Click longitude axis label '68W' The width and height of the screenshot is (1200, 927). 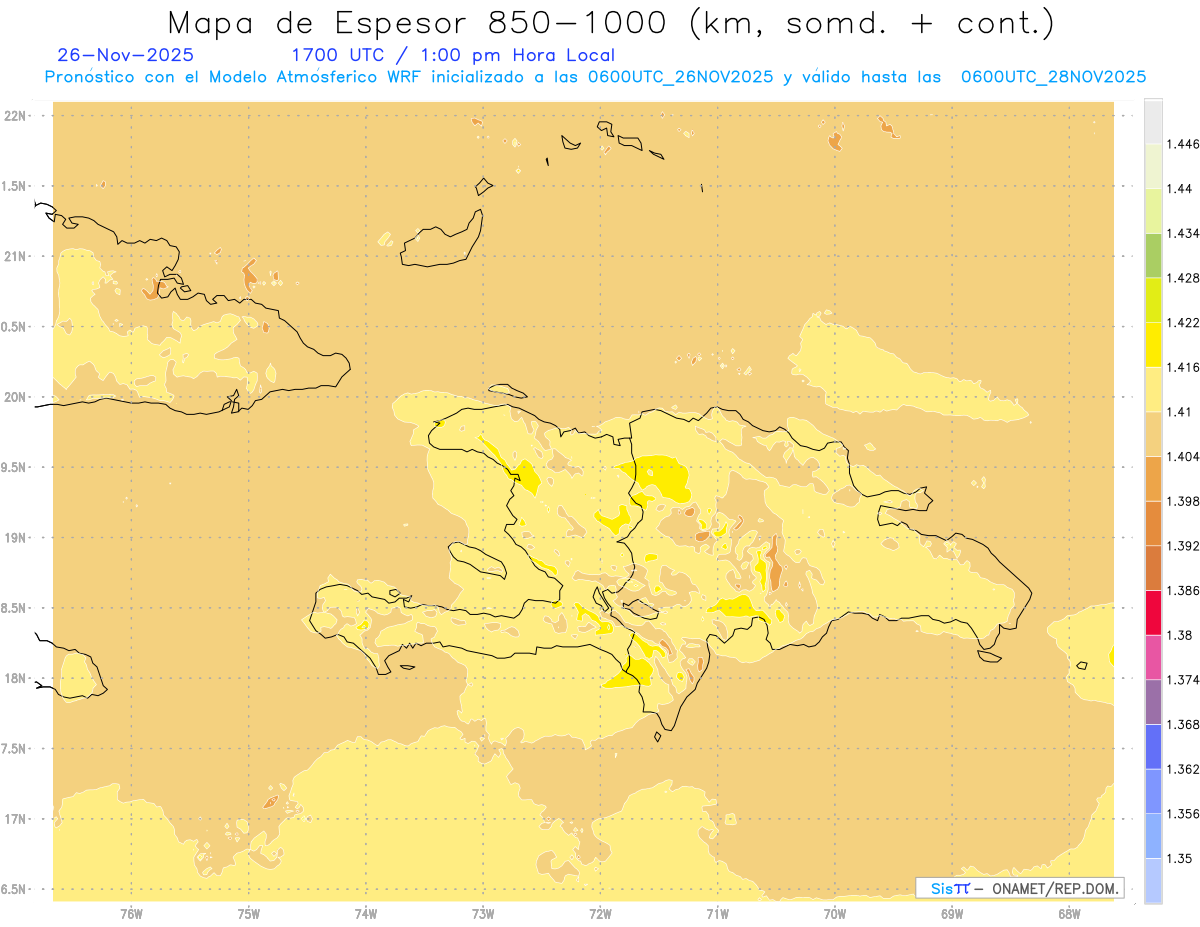point(1069,914)
